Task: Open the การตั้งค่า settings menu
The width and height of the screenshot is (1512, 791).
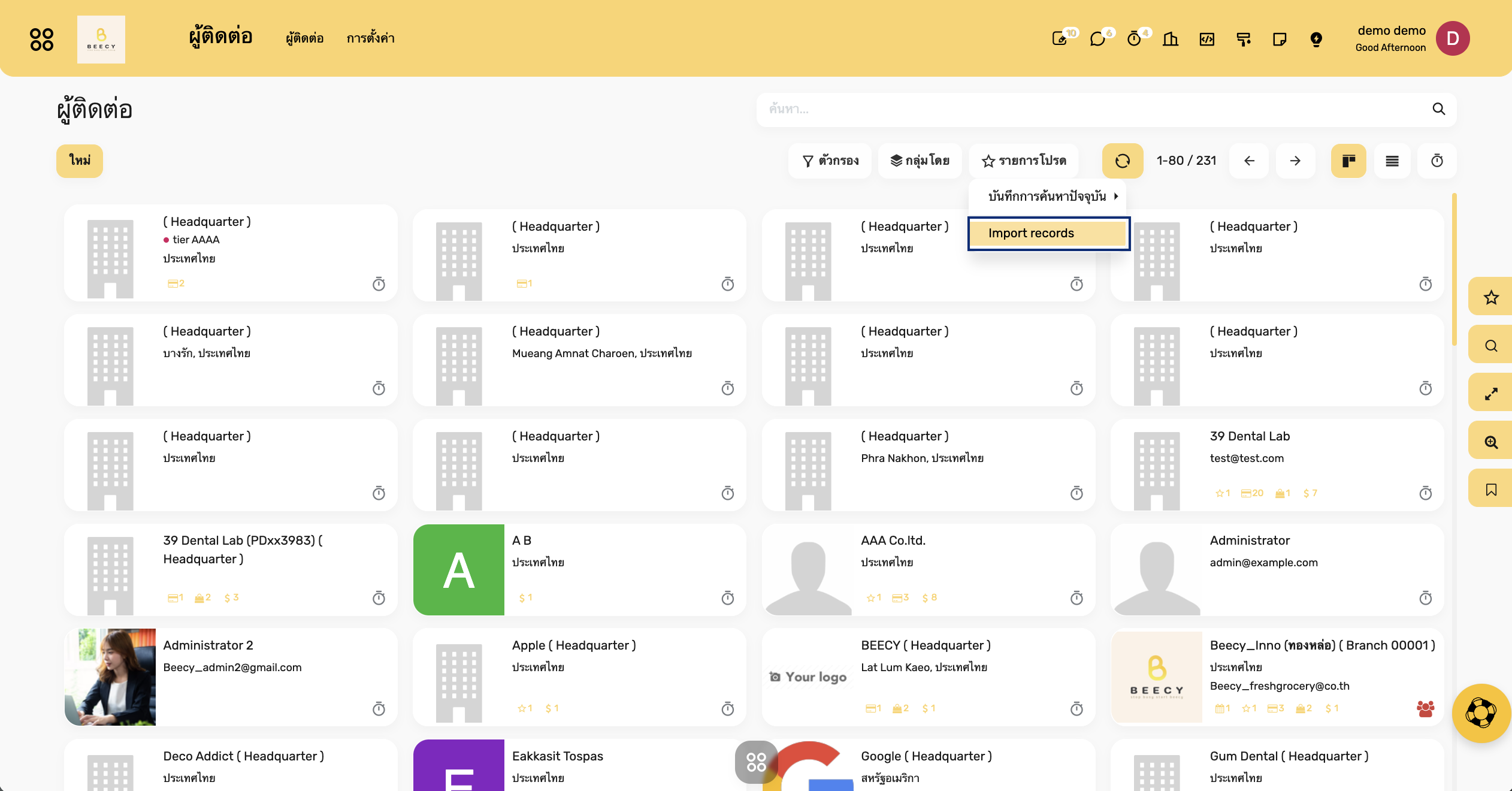Action: [x=370, y=38]
